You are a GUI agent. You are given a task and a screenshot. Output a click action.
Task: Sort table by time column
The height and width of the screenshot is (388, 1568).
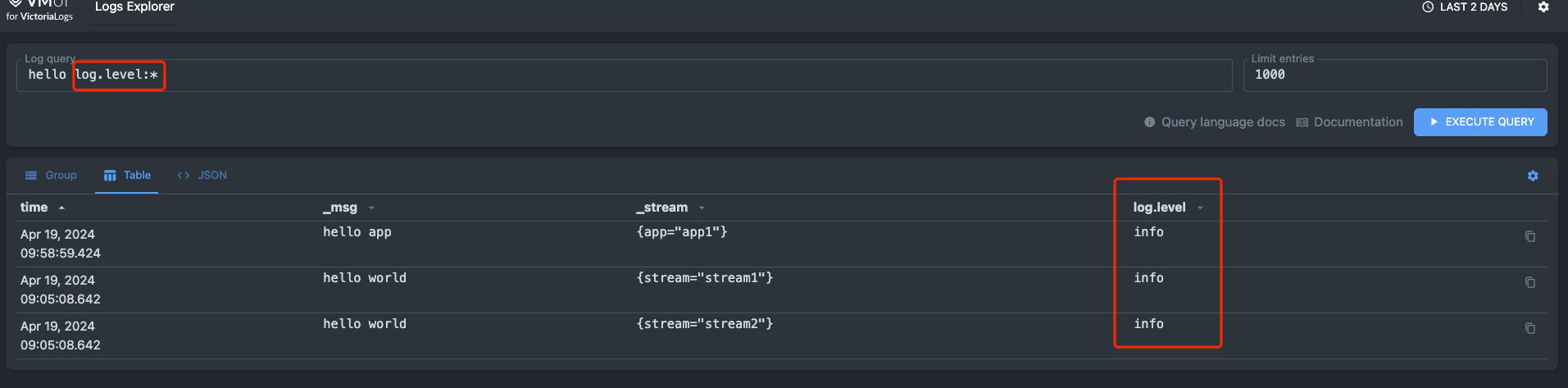tap(34, 208)
